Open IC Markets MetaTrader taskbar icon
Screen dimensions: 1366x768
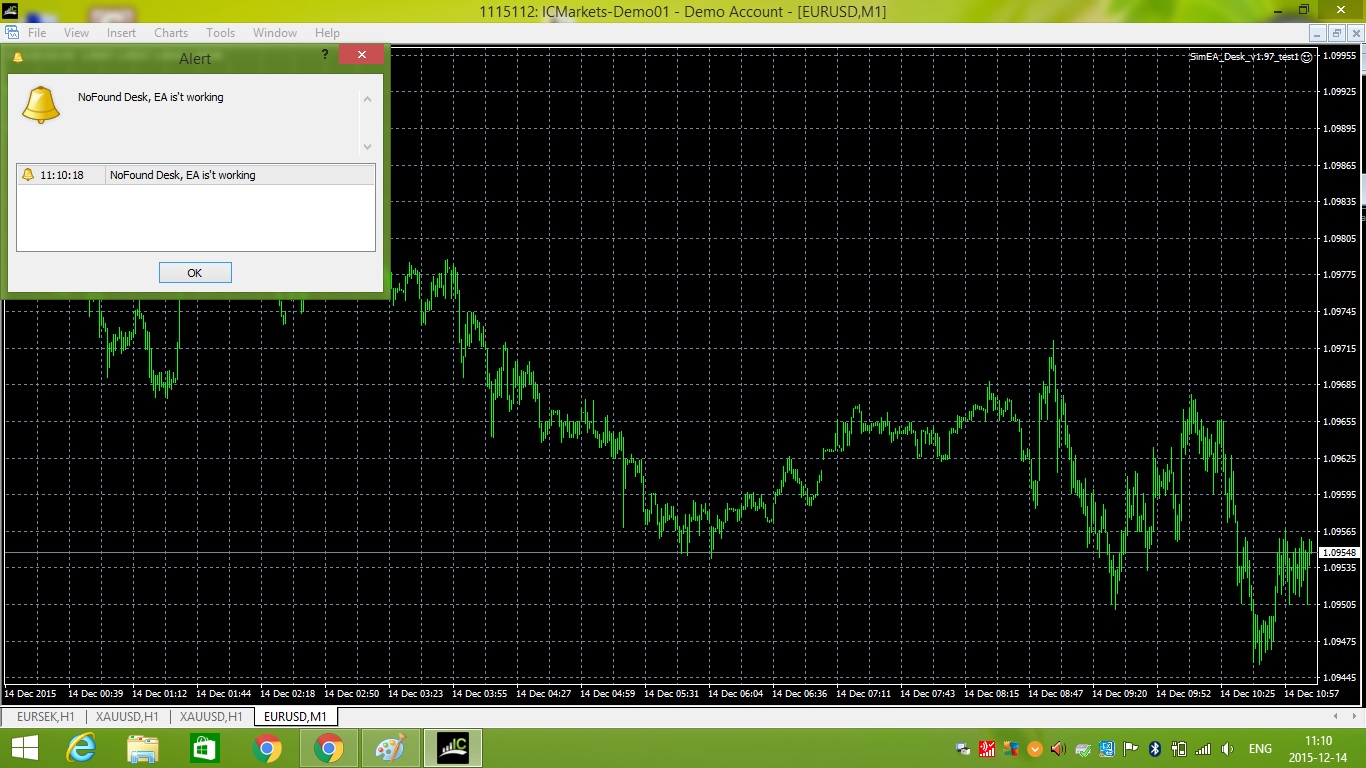(453, 748)
